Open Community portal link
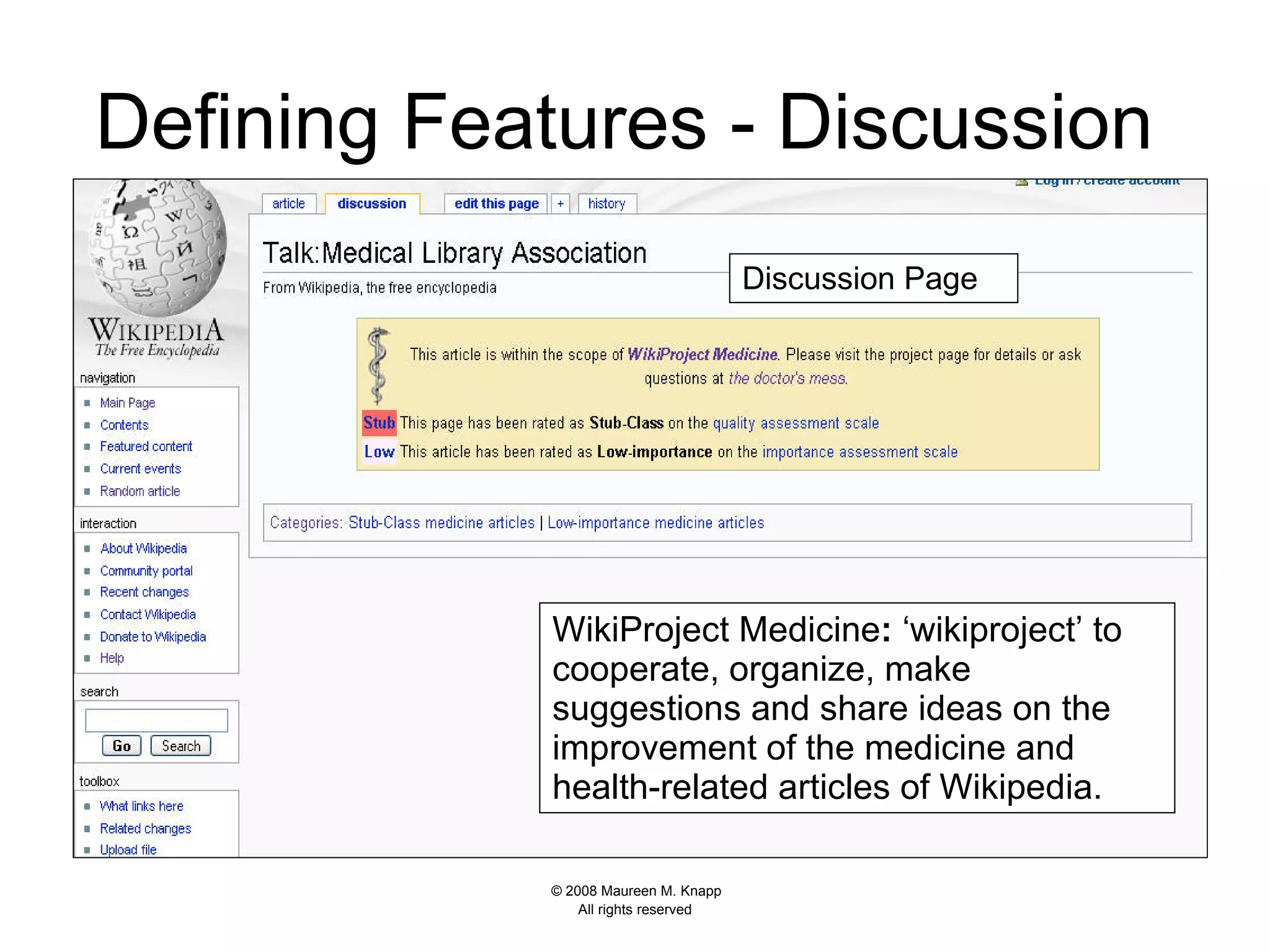This screenshot has width=1270, height=952. click(x=146, y=571)
